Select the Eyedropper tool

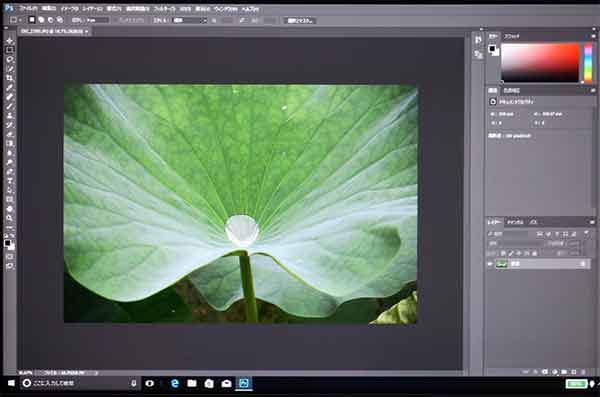pyautogui.click(x=10, y=88)
